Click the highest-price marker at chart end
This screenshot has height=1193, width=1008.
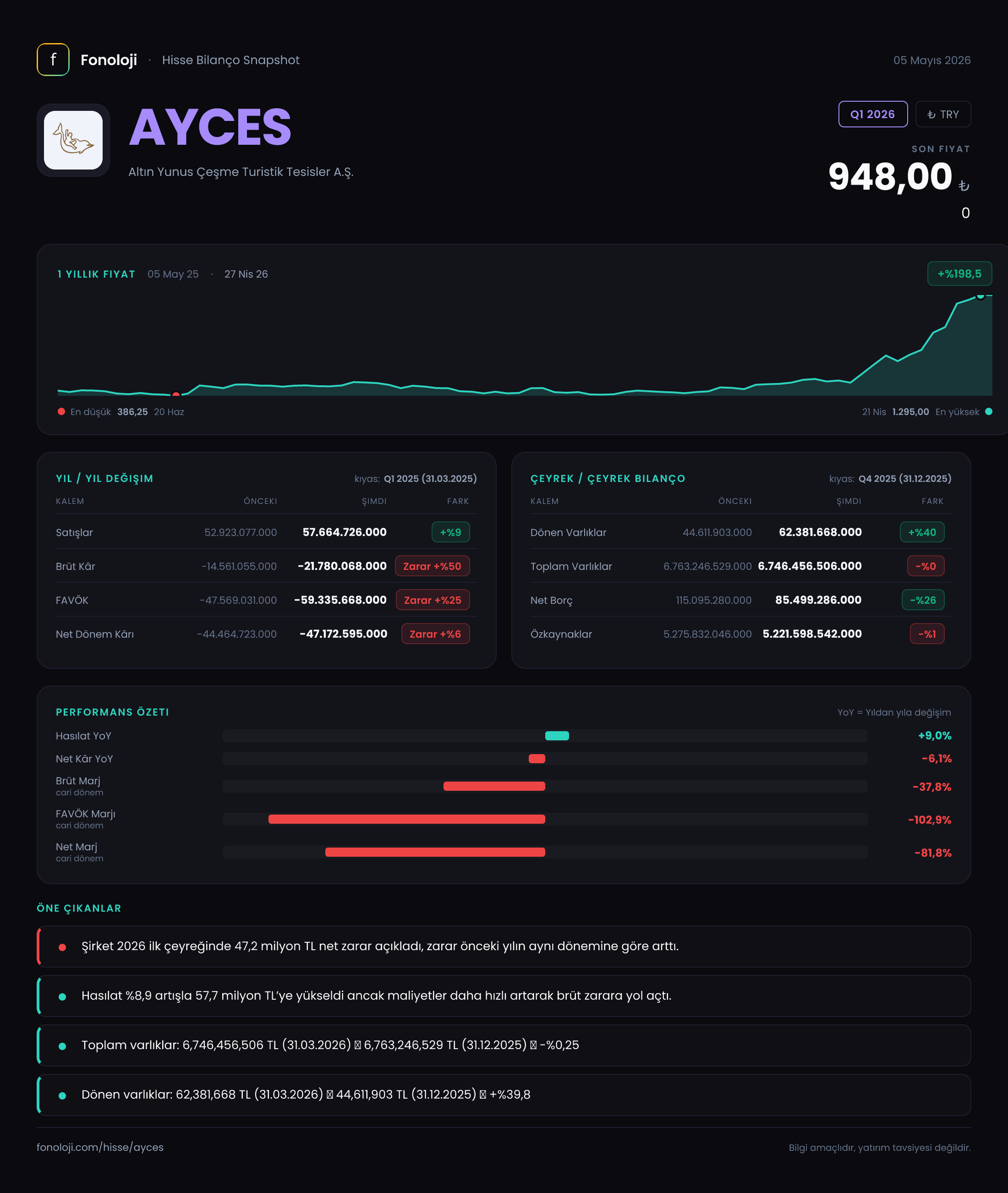click(981, 296)
